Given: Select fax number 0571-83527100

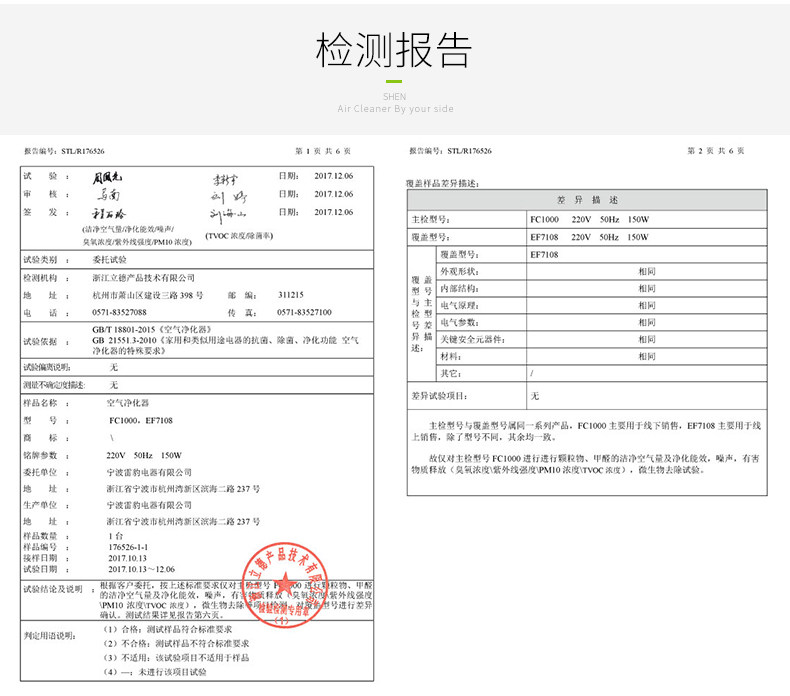Looking at the screenshot, I should coord(304,312).
